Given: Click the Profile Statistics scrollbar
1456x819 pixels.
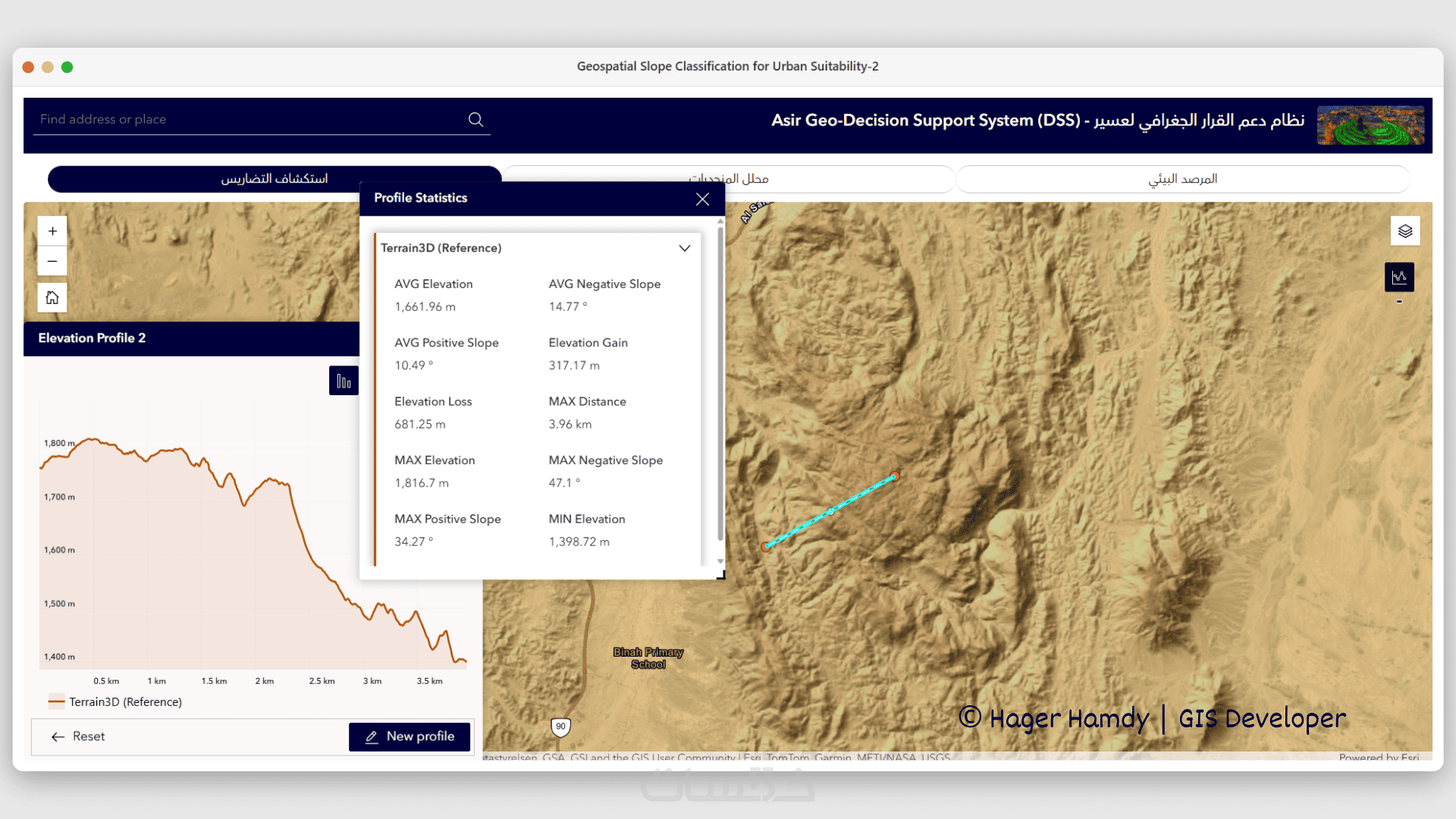Looking at the screenshot, I should (720, 383).
